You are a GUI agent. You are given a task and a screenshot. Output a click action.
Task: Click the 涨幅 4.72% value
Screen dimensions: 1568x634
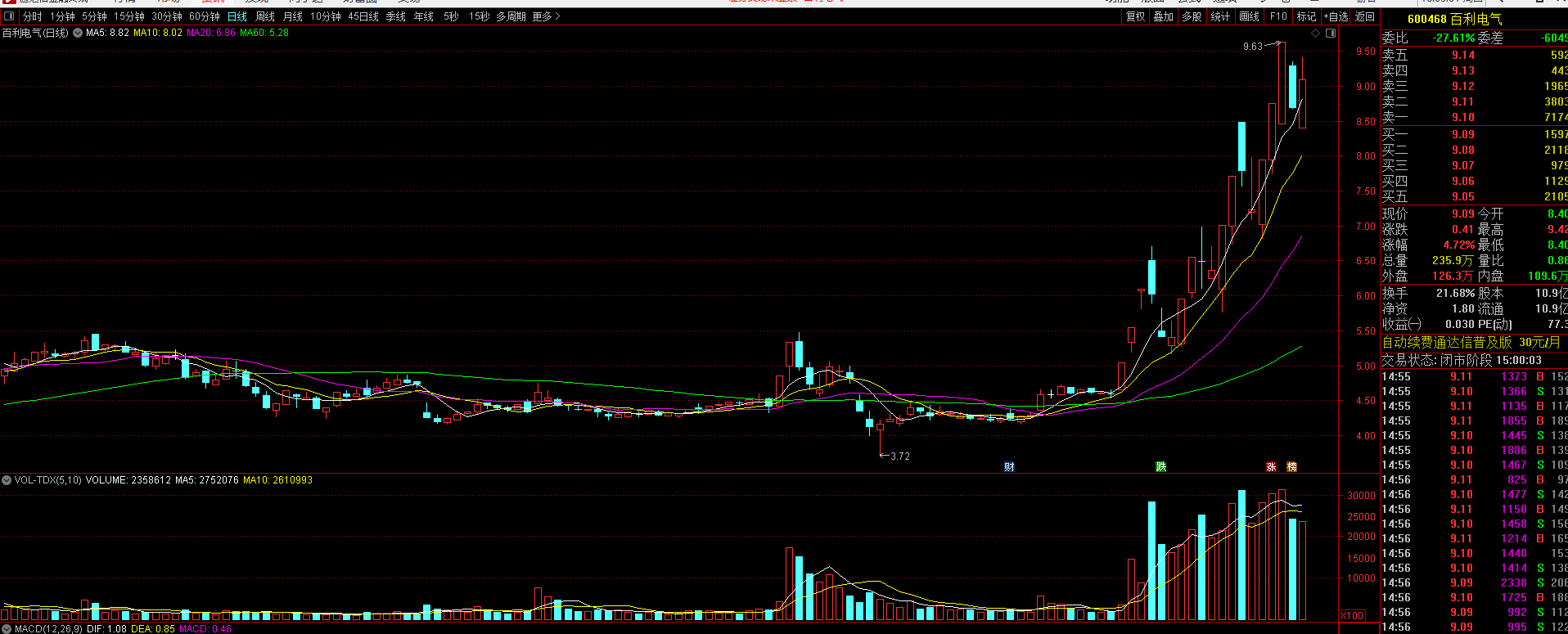pos(1458,245)
